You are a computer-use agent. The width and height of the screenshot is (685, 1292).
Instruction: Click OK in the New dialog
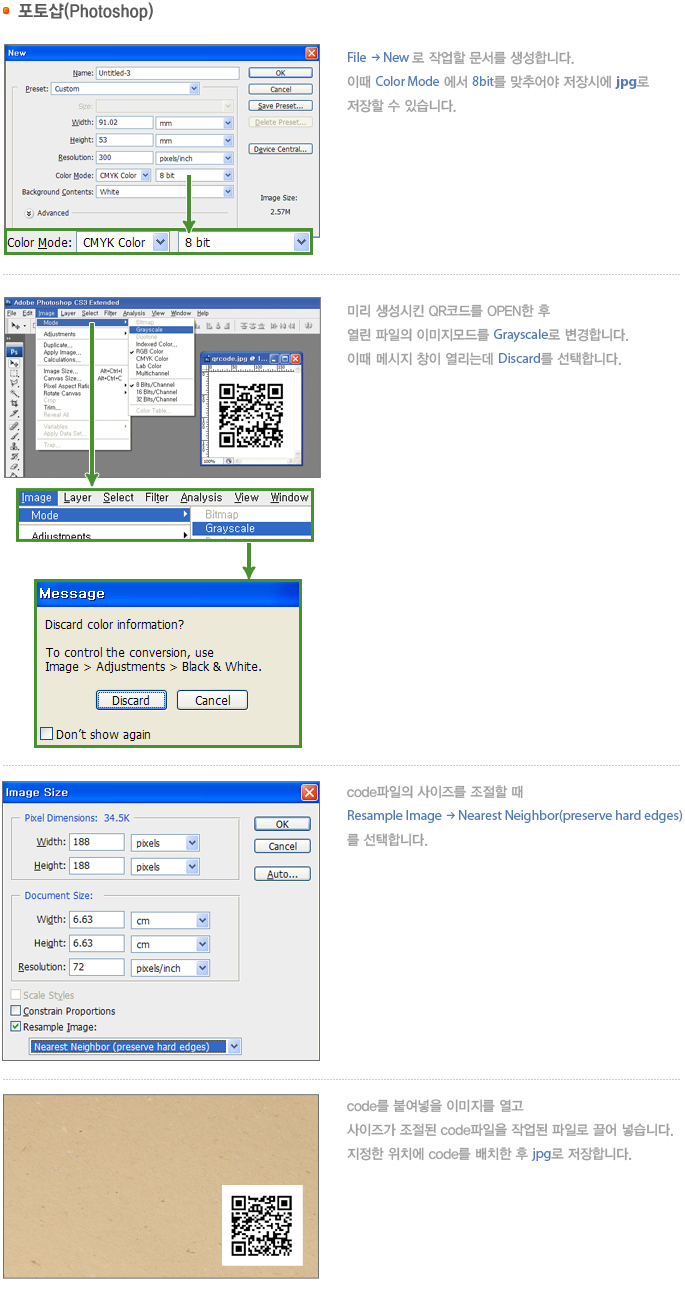(280, 73)
